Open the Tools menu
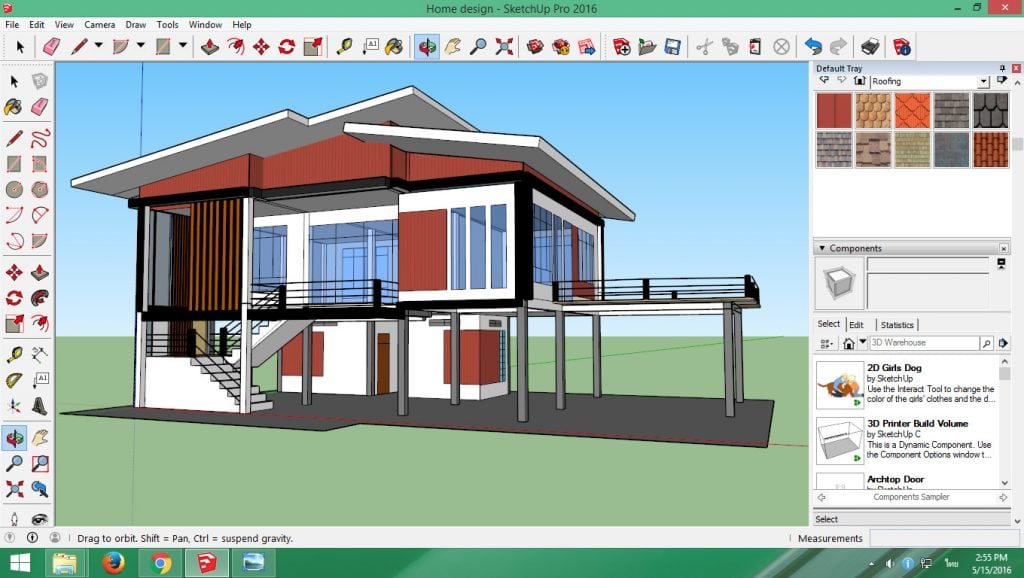 coord(167,24)
